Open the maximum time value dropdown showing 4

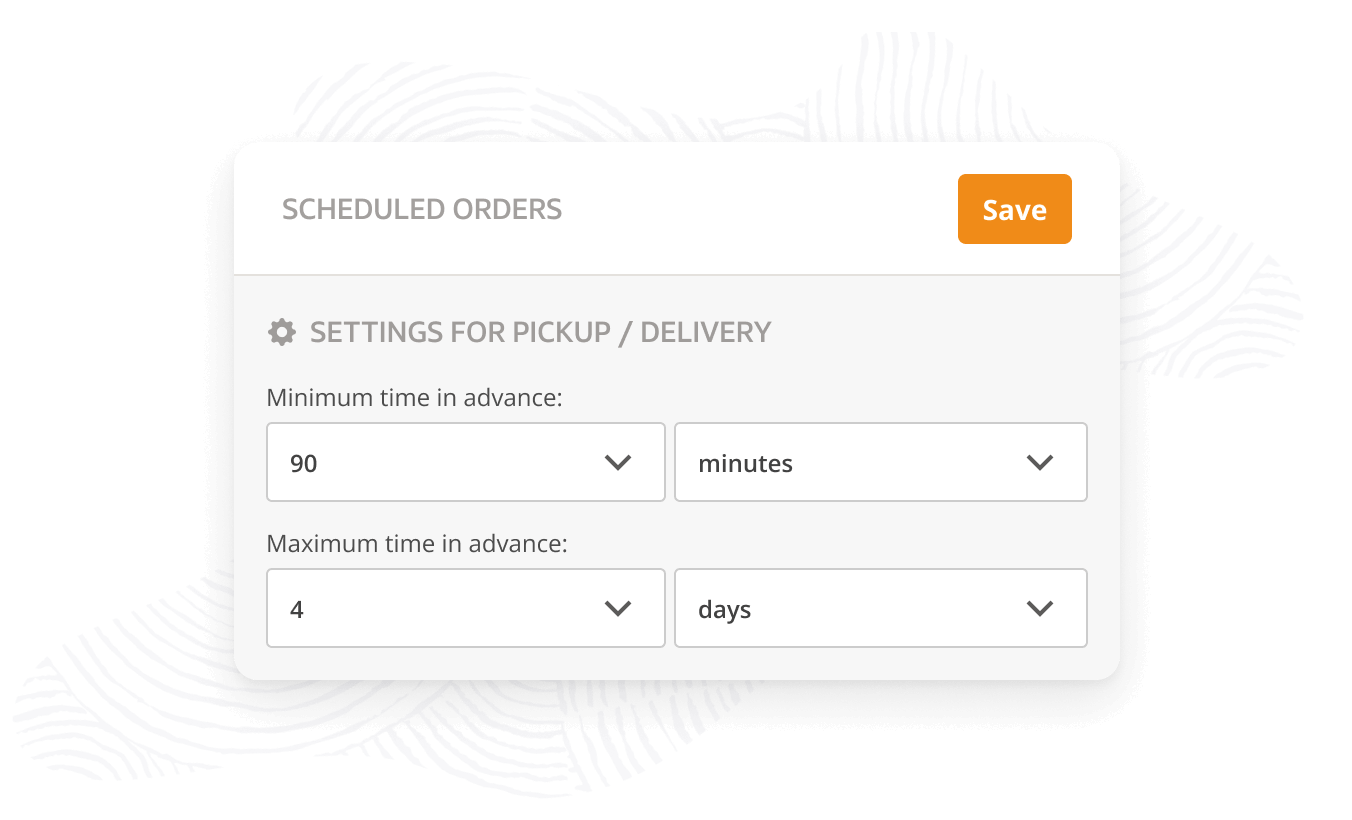(465, 608)
